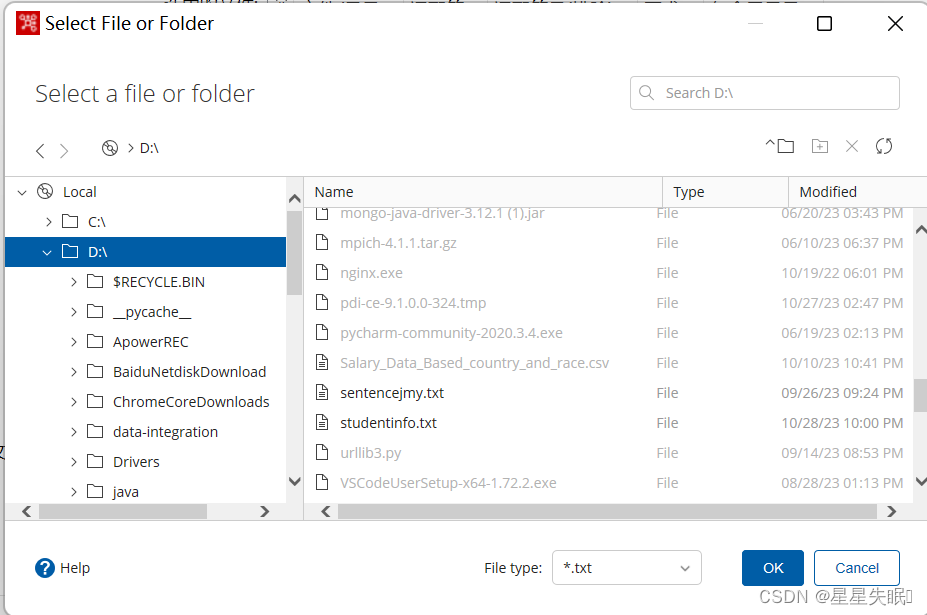Click the Search D:\ input field

[x=765, y=93]
